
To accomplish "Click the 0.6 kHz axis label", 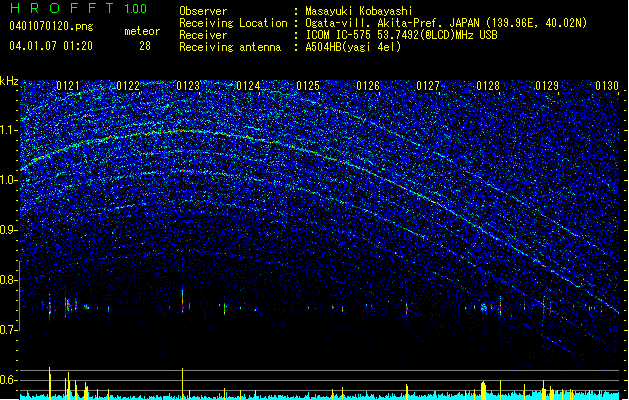I will click(9, 380).
